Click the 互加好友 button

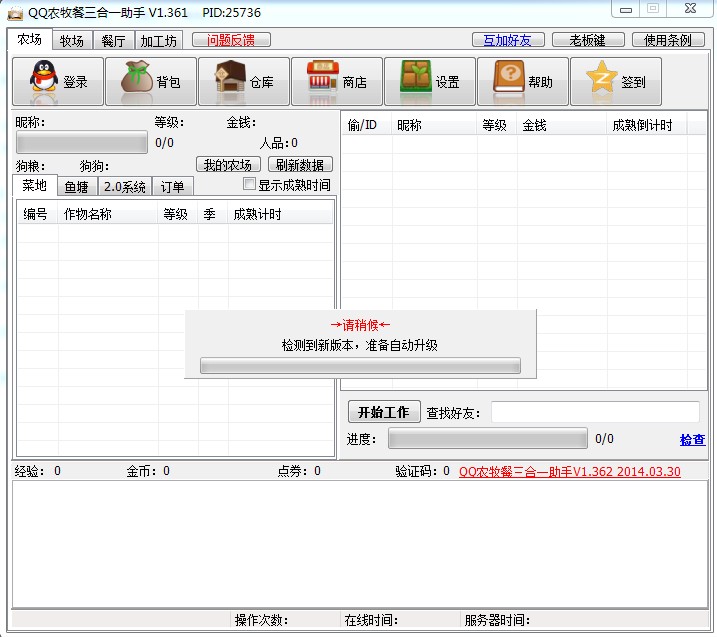click(508, 40)
